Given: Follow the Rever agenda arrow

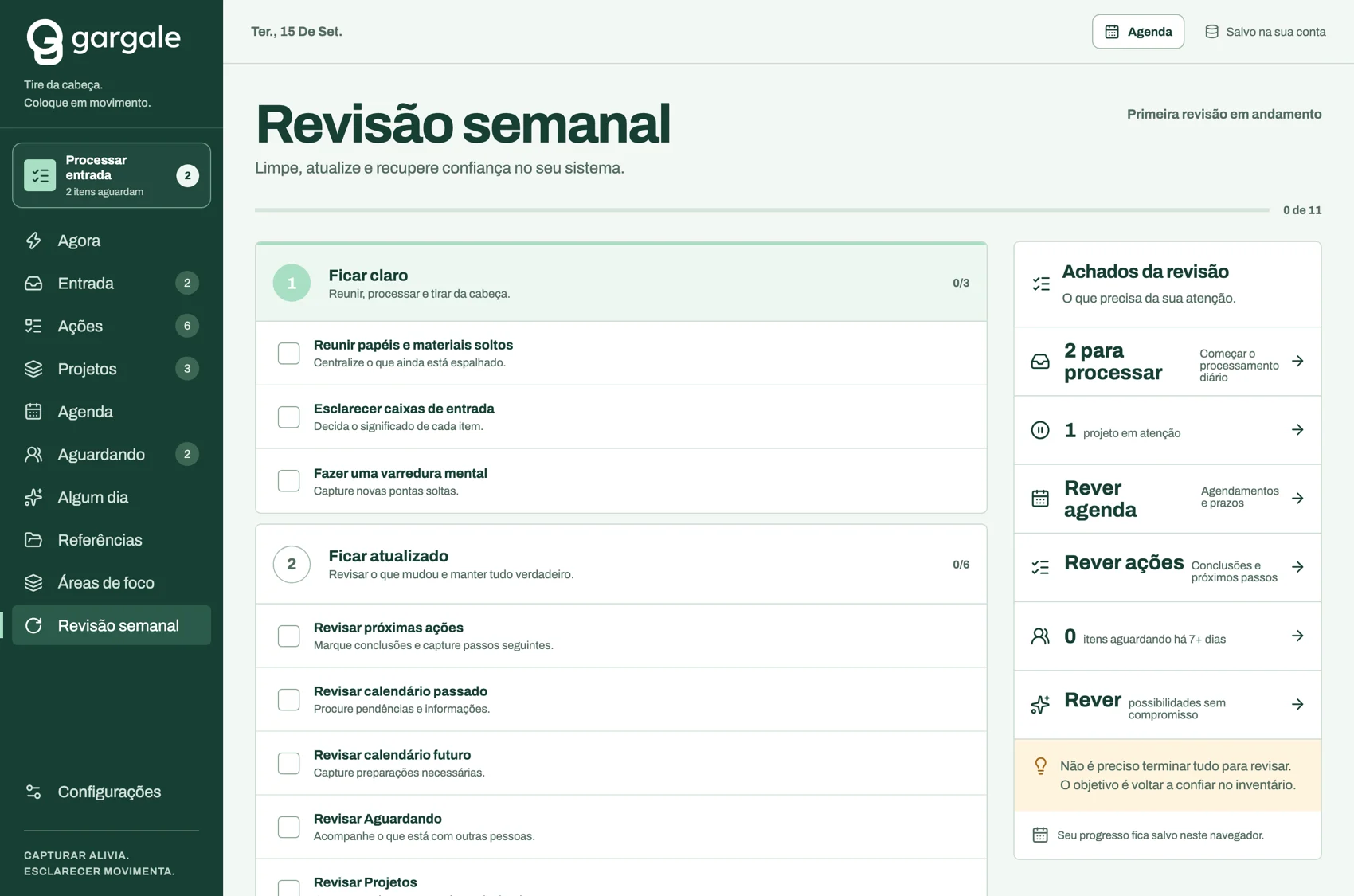Looking at the screenshot, I should click(1297, 499).
